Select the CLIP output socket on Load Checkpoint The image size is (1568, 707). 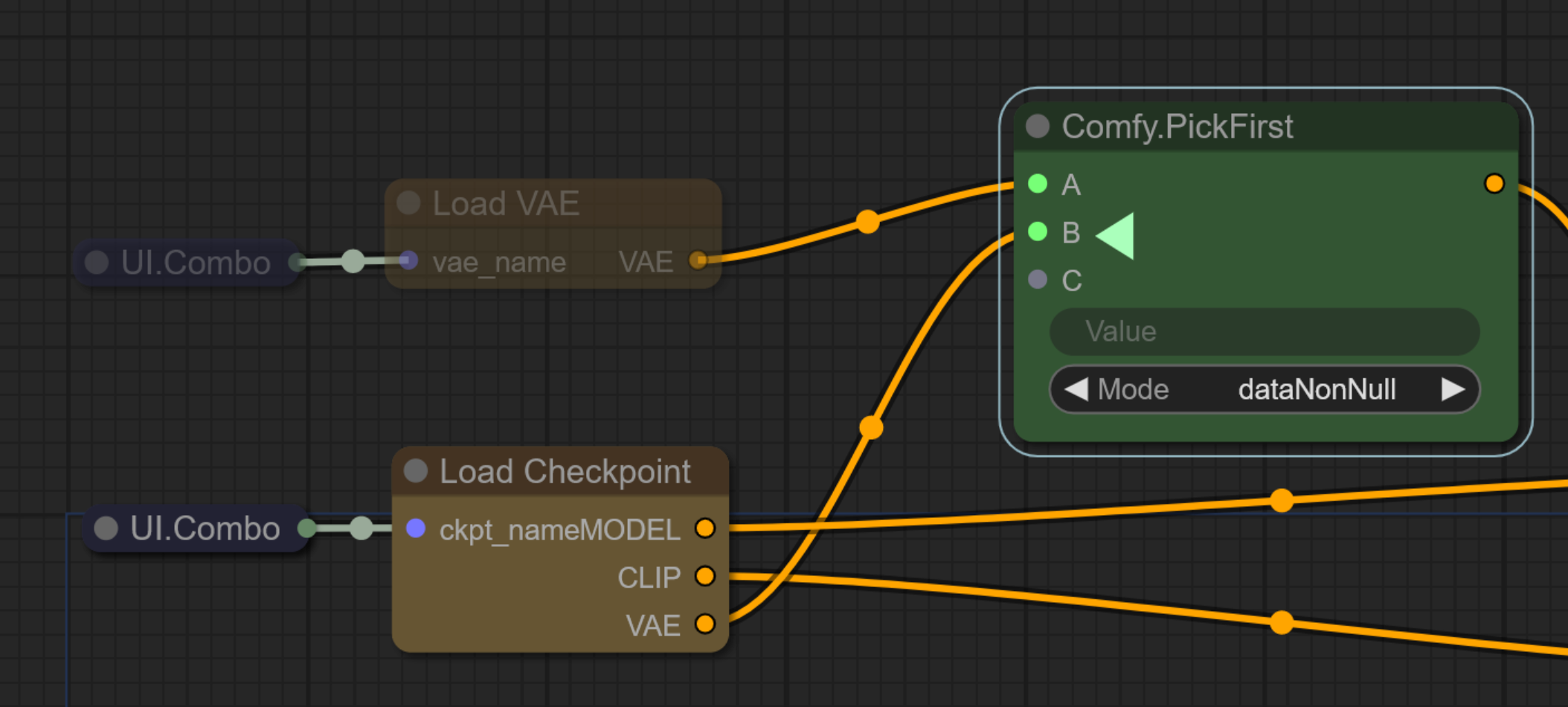705,577
